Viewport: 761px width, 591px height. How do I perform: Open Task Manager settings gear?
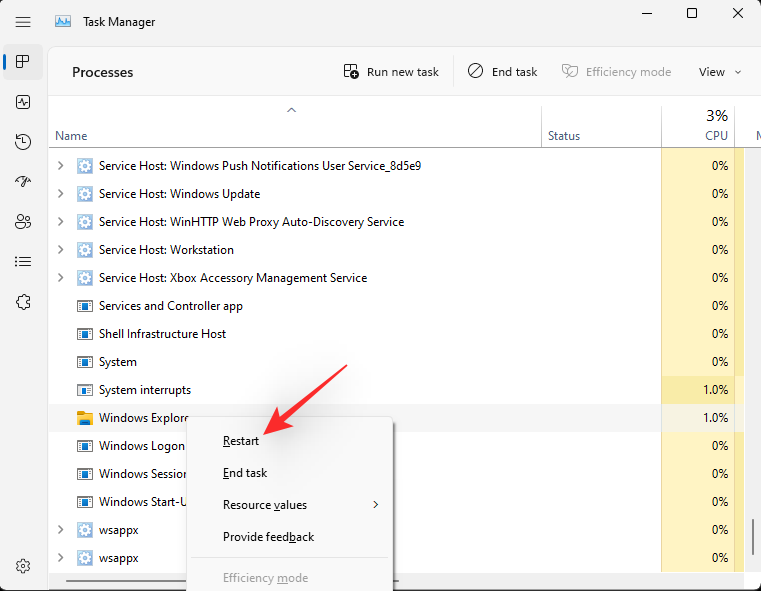tap(23, 566)
